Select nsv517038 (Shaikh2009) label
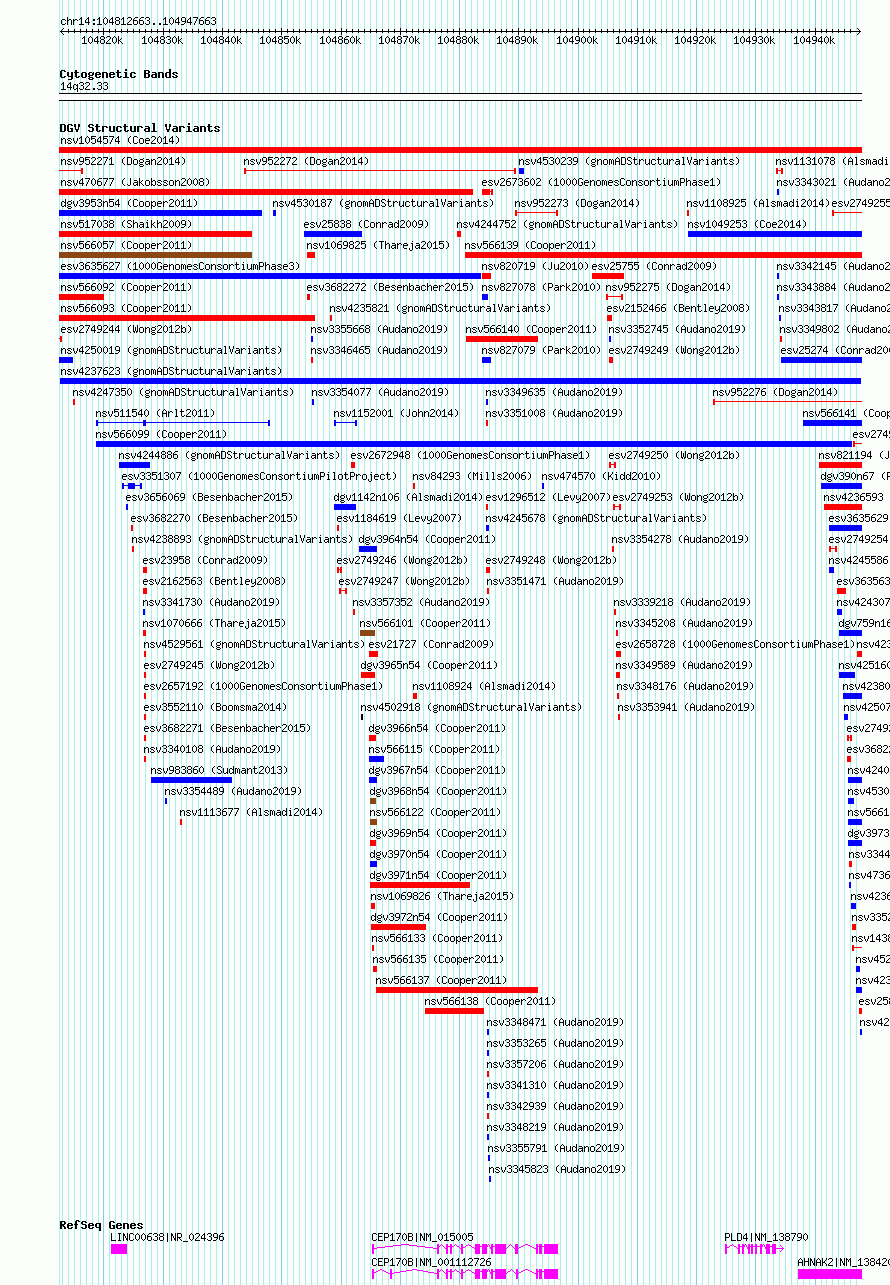 (x=126, y=224)
